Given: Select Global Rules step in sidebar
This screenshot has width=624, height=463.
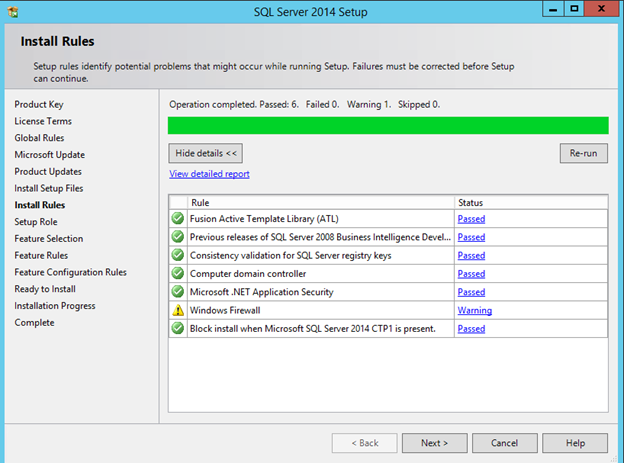Looking at the screenshot, I should tap(39, 138).
